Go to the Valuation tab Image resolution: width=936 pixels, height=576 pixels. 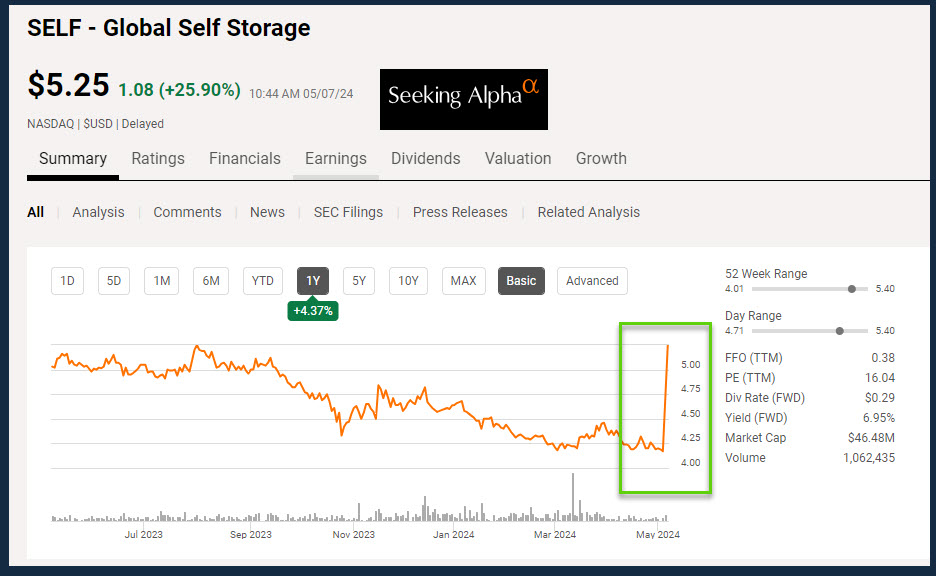(x=517, y=158)
